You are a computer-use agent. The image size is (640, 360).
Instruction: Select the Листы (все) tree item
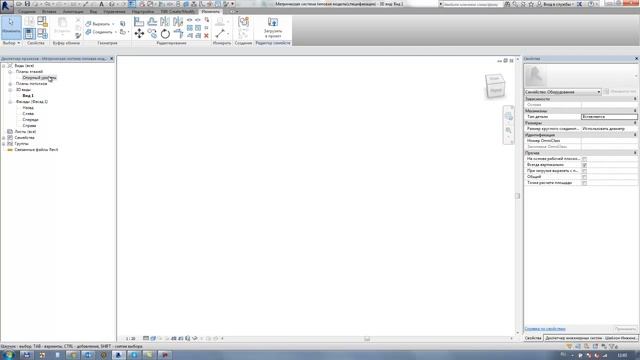click(25, 132)
